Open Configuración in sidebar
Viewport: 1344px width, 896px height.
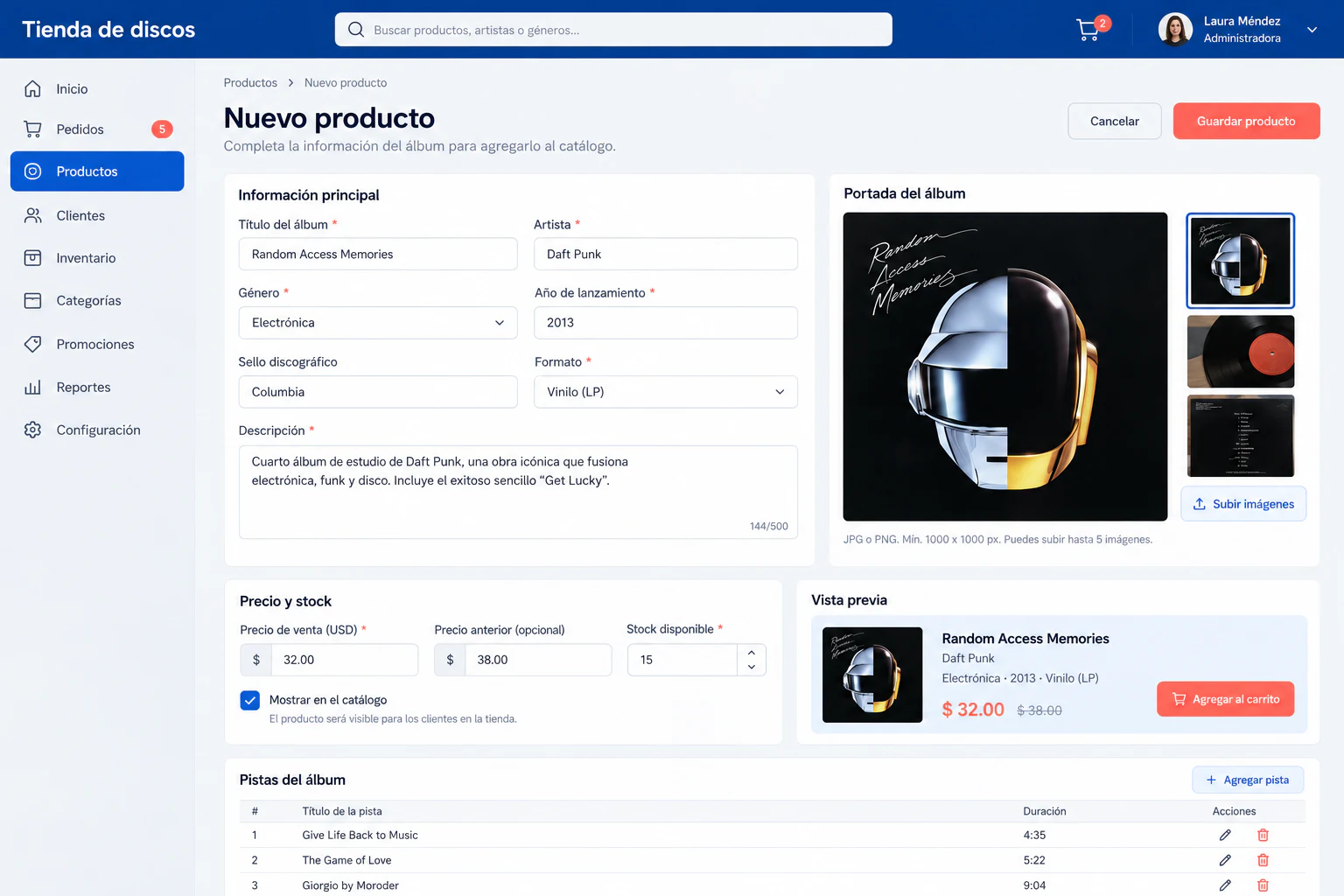97,430
